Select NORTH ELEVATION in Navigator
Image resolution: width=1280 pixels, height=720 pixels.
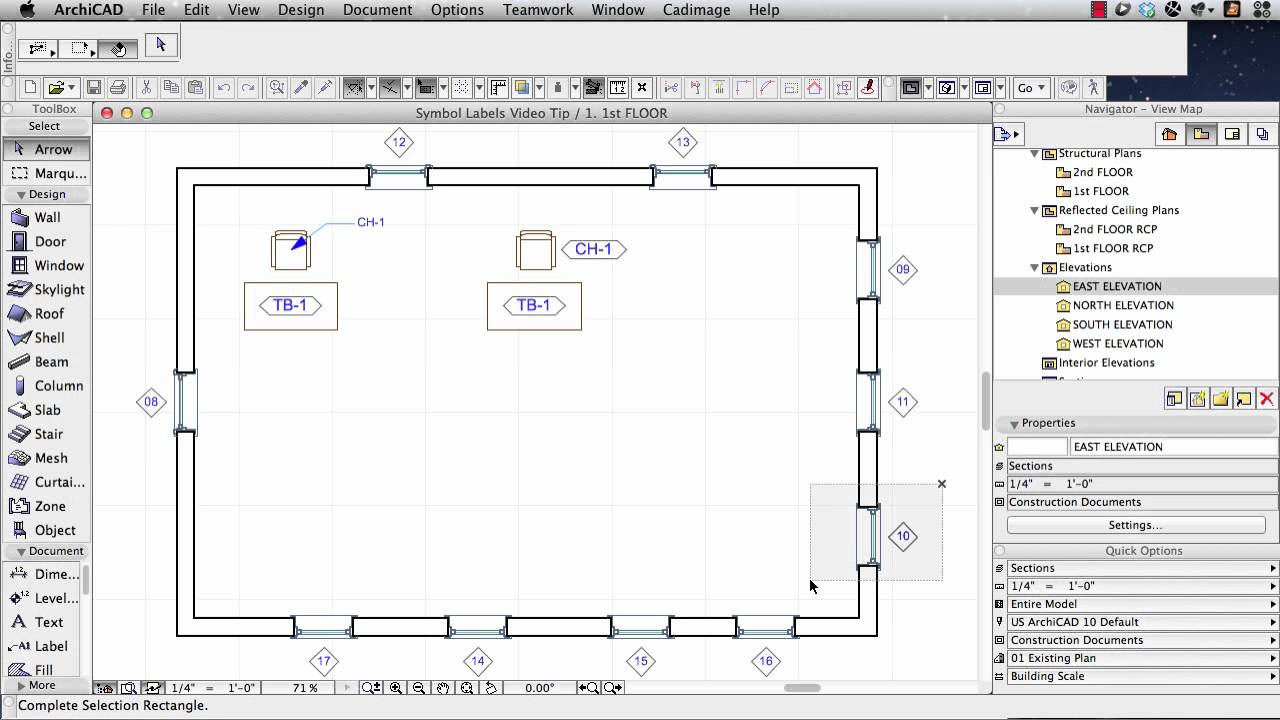[1123, 306]
